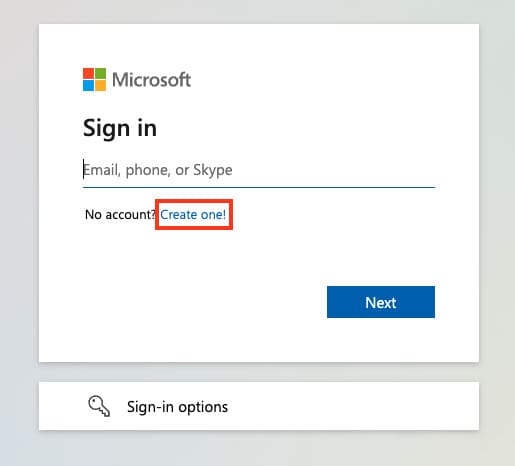This screenshot has height=466, width=515.
Task: Focus the Email, phone, or Skype field
Action: coord(259,170)
